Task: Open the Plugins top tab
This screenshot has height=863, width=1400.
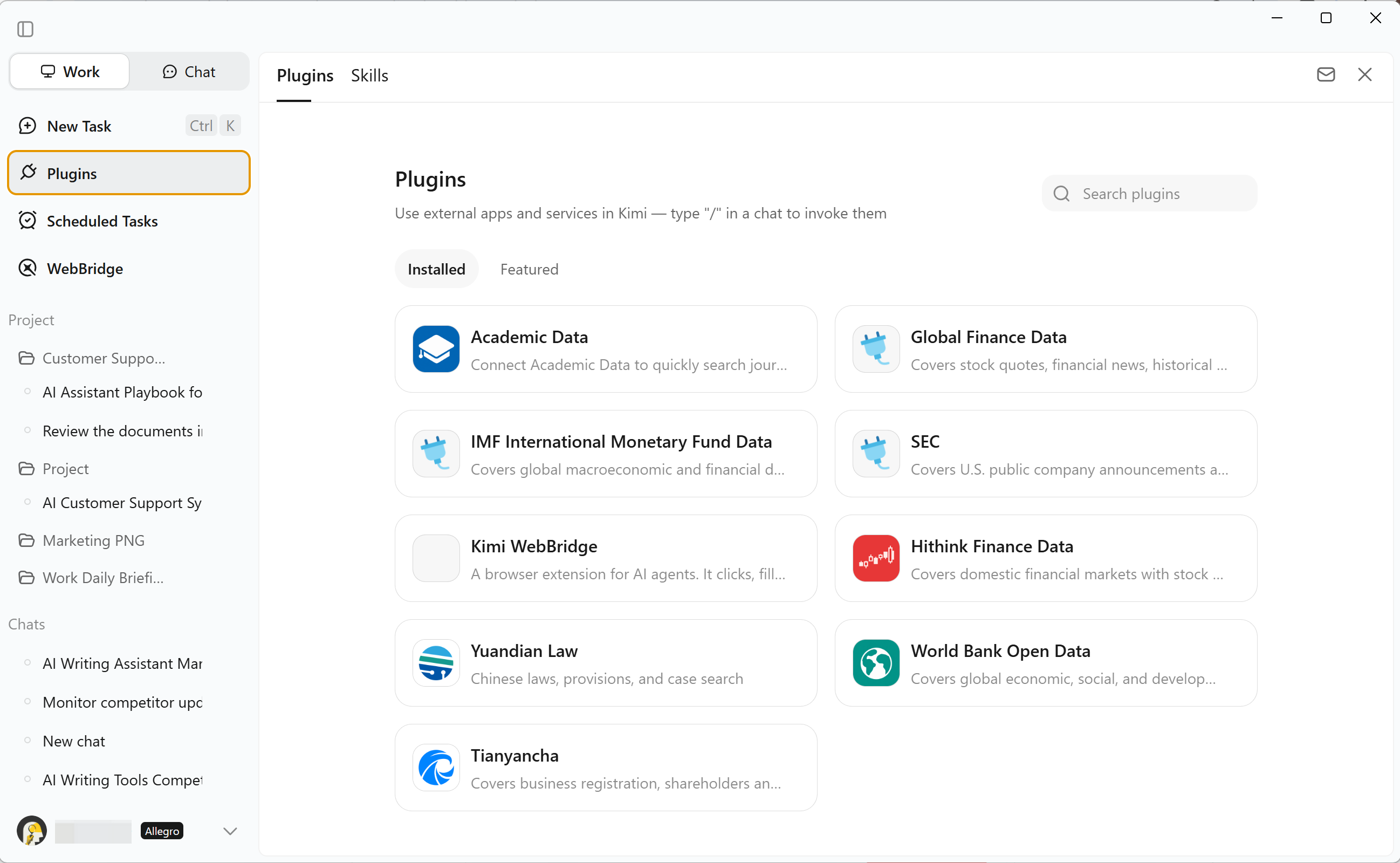Action: [305, 76]
